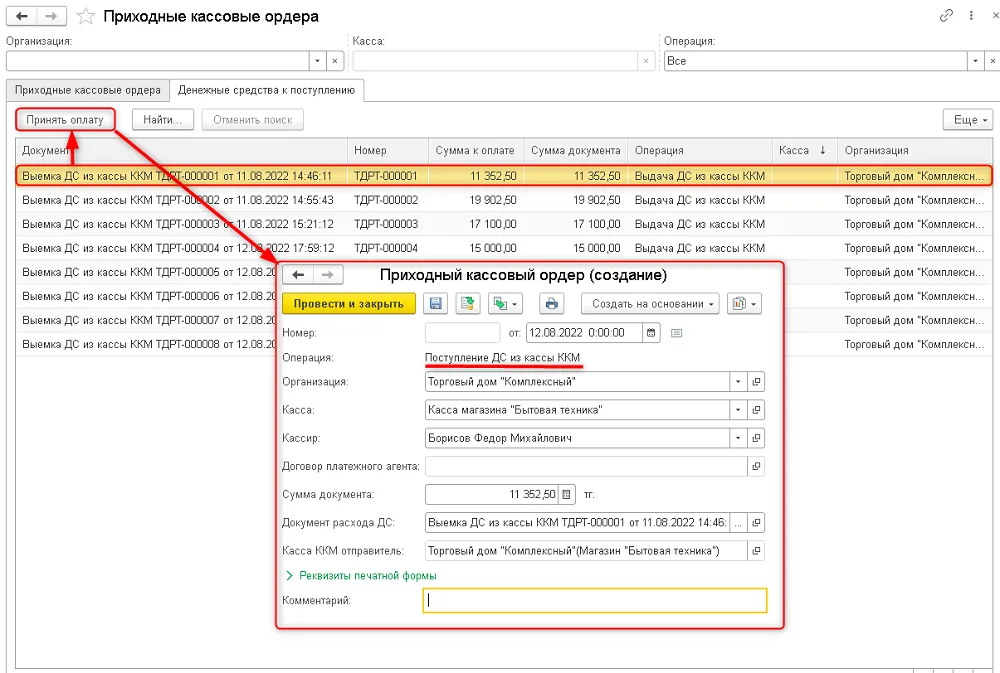1000x673 pixels.
Task: Click the Найти... button
Action: (x=163, y=120)
